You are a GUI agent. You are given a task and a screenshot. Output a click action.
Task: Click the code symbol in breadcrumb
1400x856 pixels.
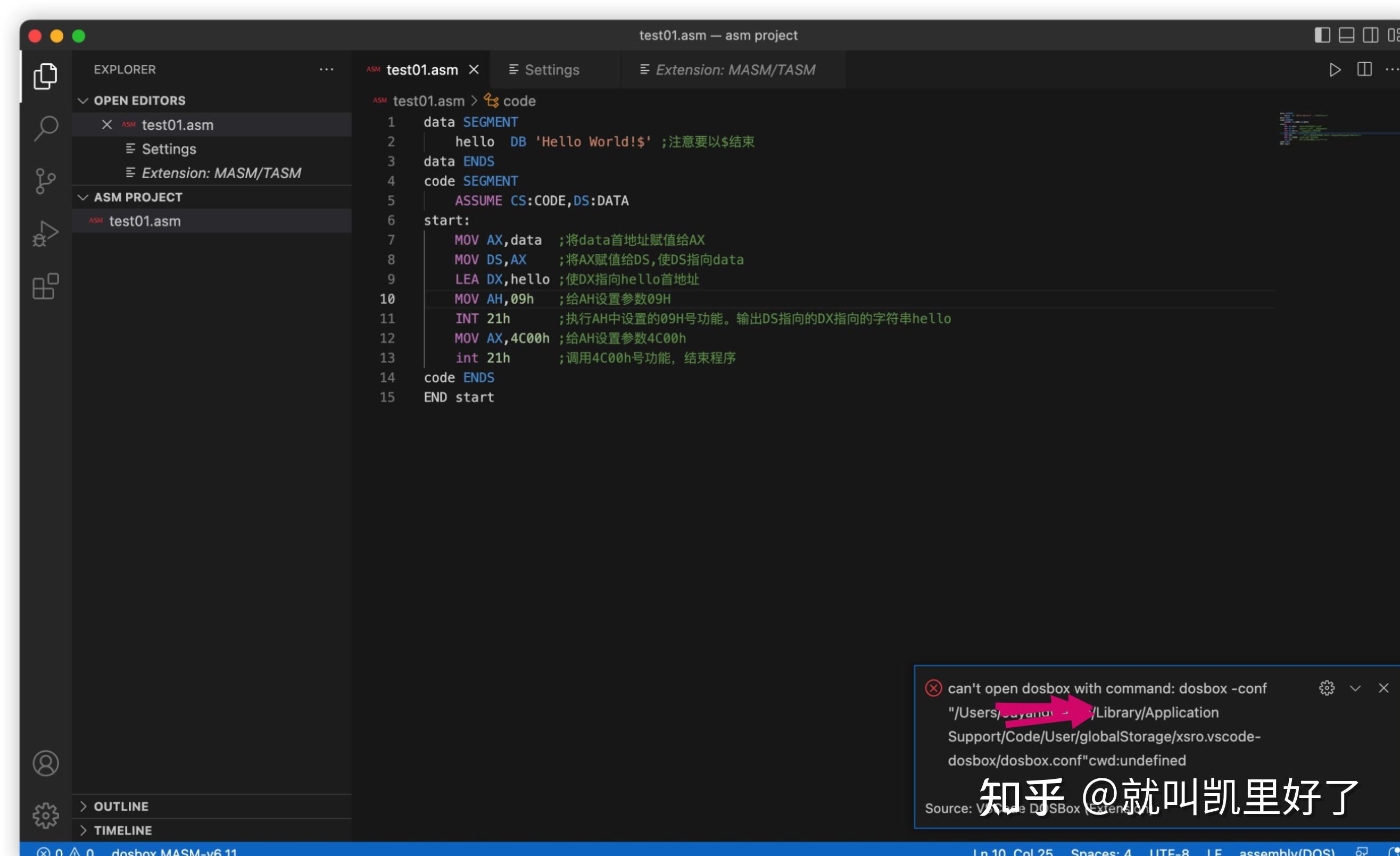point(519,101)
